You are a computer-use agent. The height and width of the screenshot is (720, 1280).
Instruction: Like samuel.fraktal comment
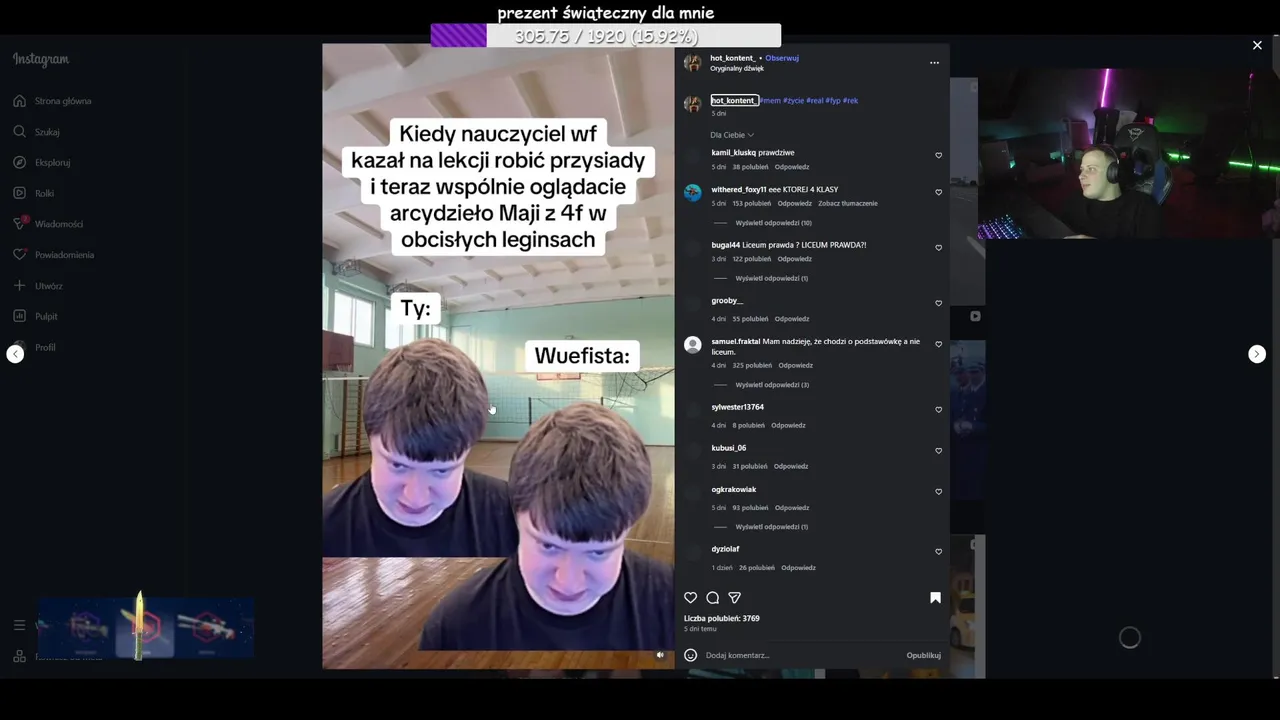coord(938,344)
